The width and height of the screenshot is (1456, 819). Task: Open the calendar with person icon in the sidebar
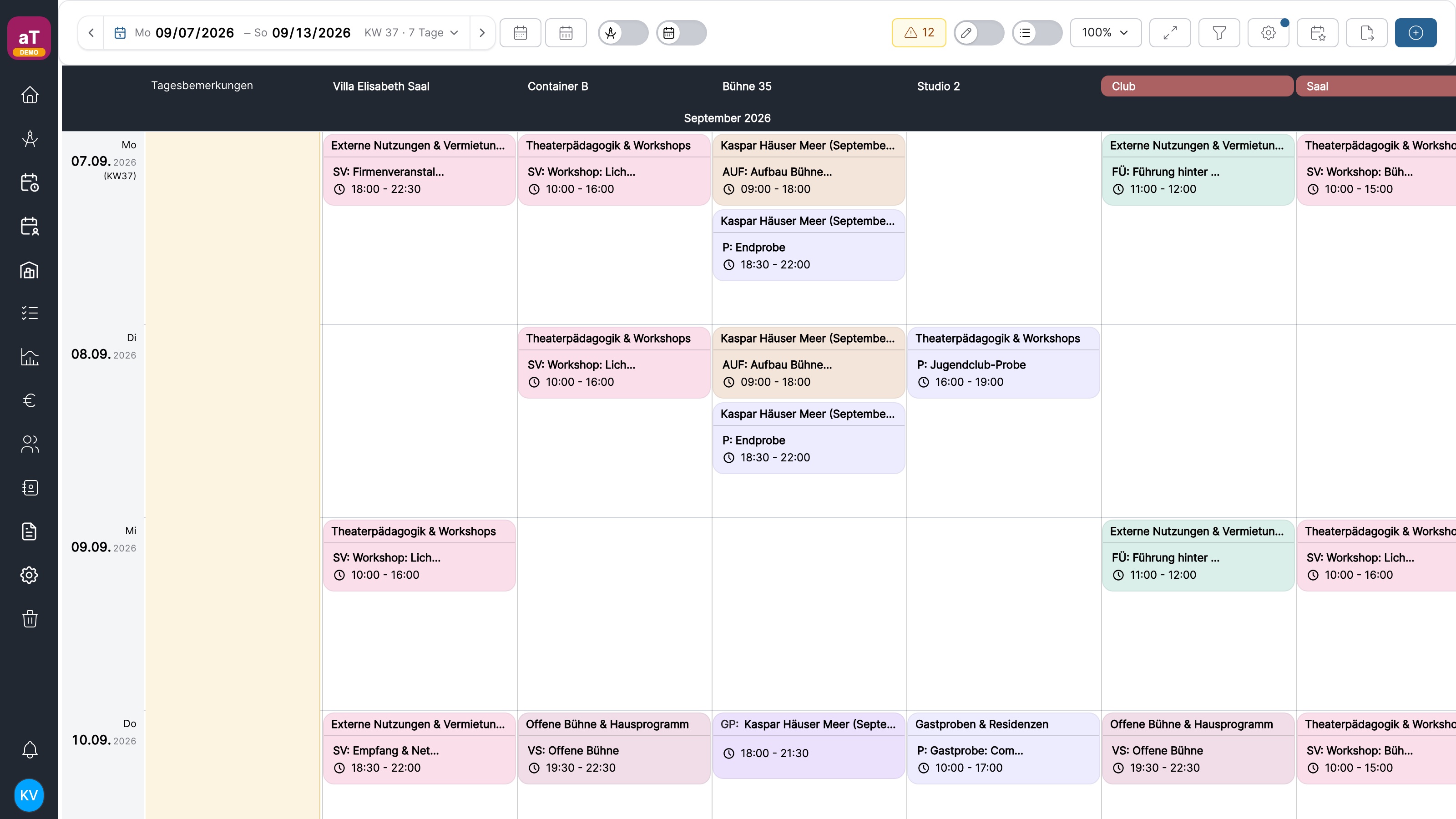(x=30, y=226)
